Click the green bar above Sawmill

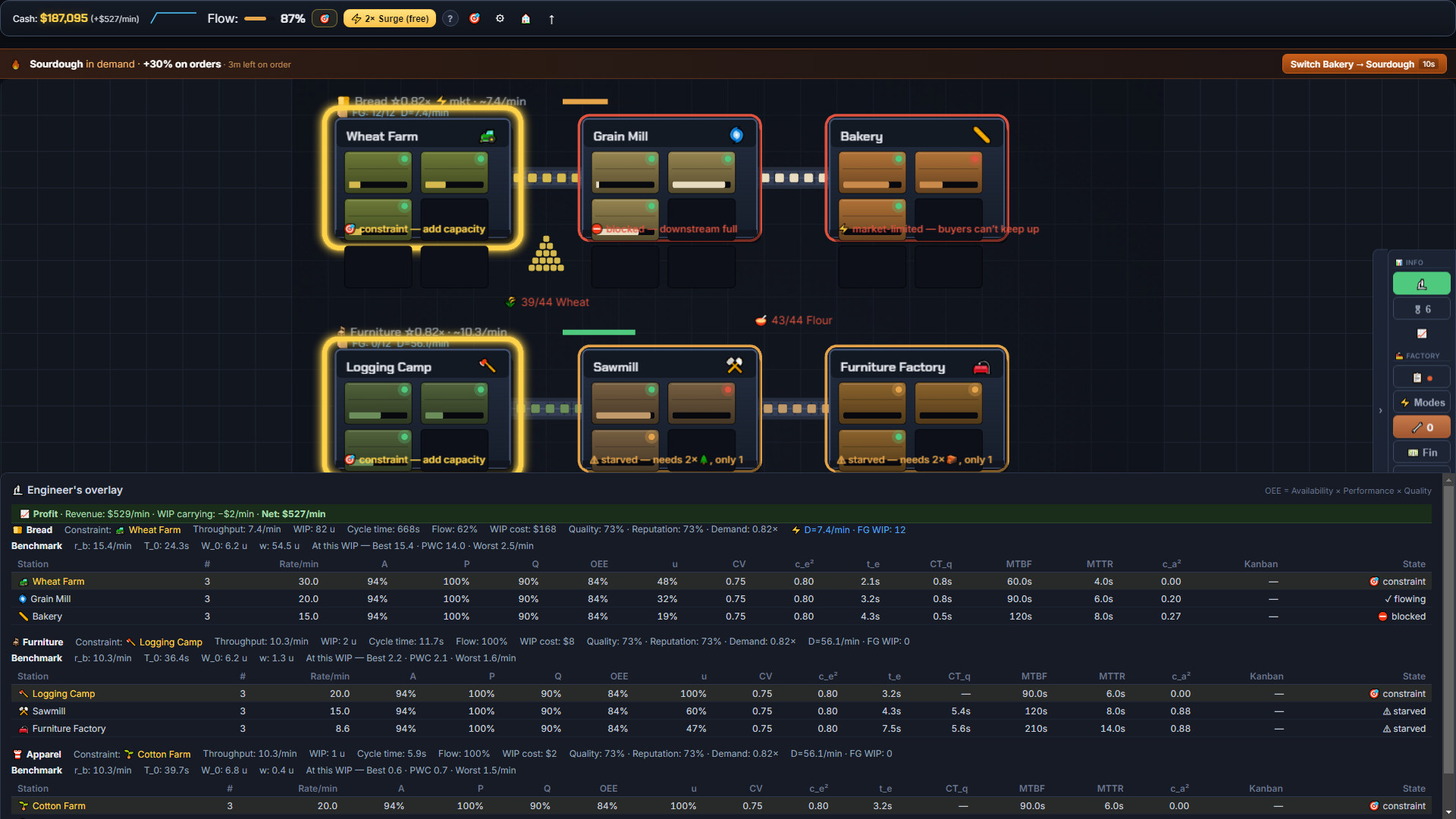598,332
